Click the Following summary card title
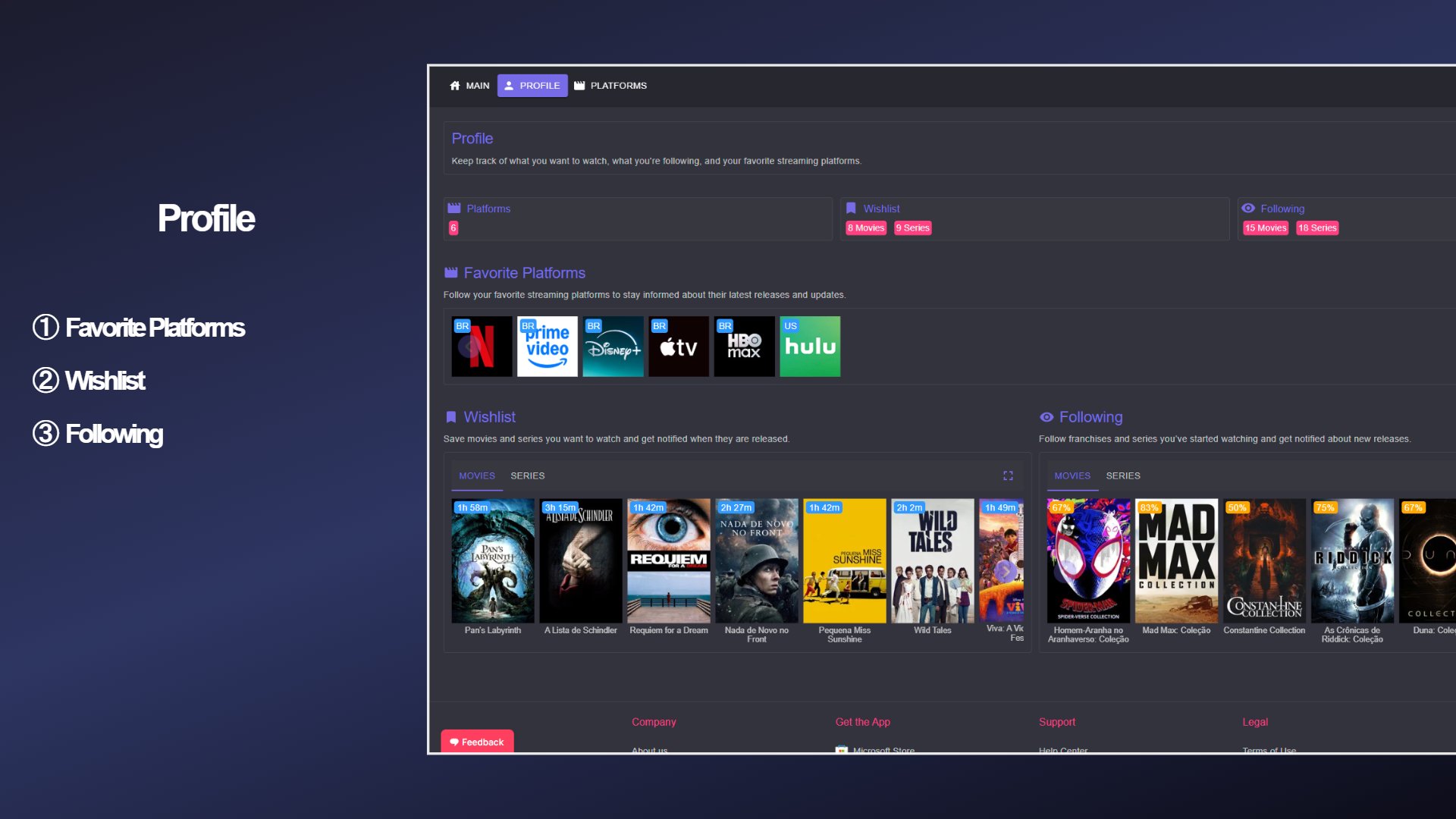This screenshot has height=819, width=1456. click(1282, 209)
